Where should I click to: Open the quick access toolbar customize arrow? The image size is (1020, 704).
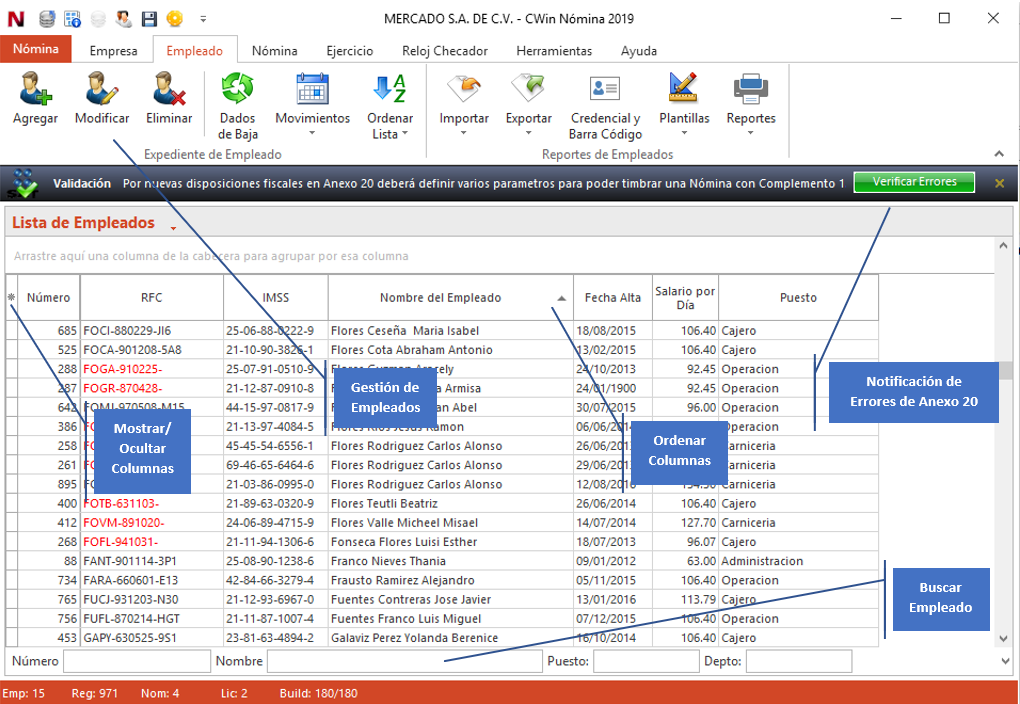203,20
